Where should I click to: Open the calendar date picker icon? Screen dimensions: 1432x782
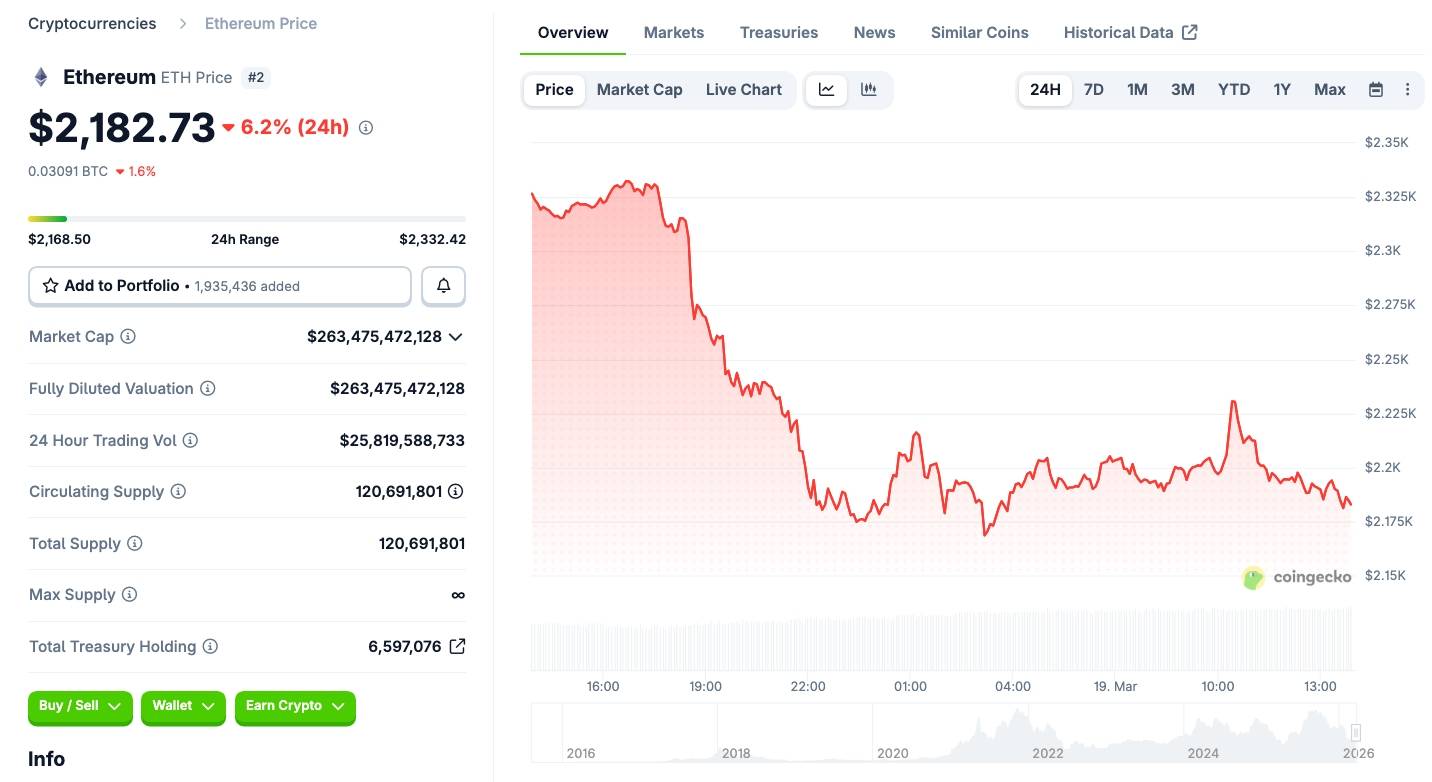pyautogui.click(x=1375, y=89)
